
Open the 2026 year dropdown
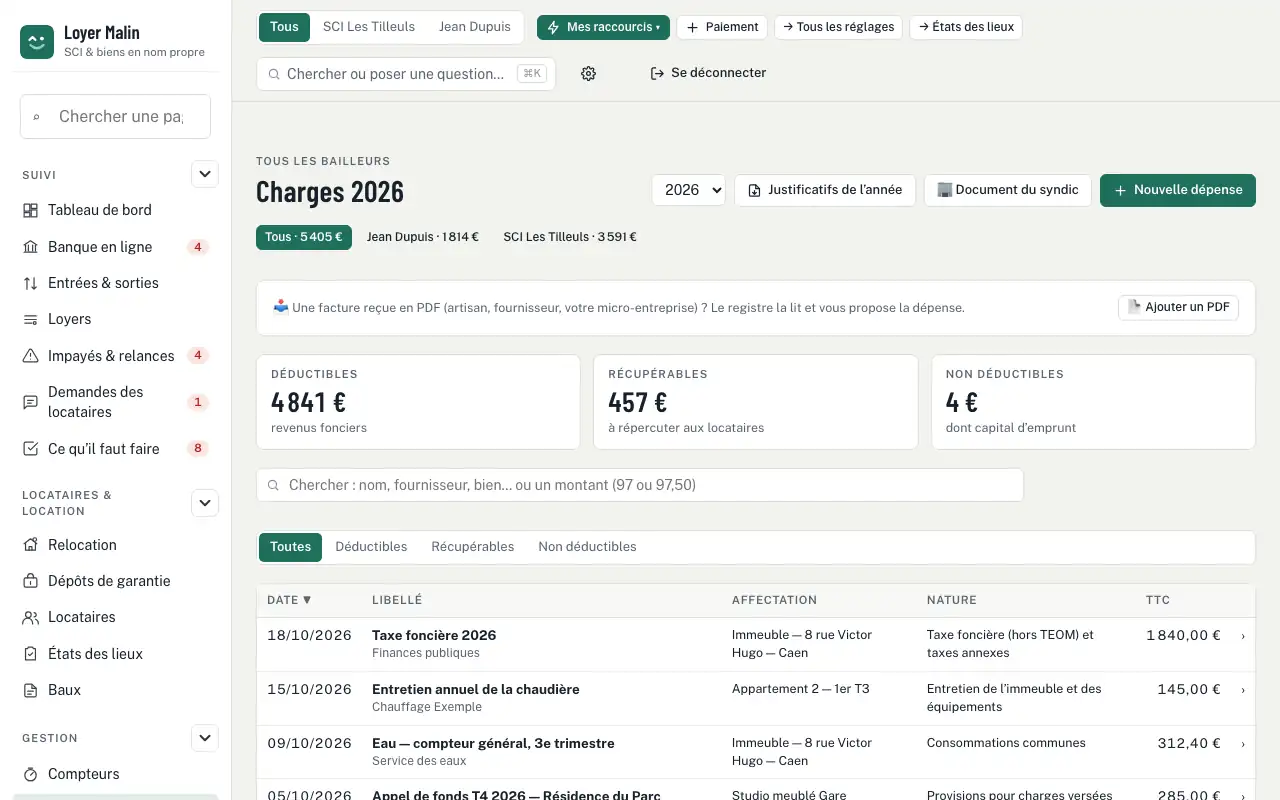(689, 190)
